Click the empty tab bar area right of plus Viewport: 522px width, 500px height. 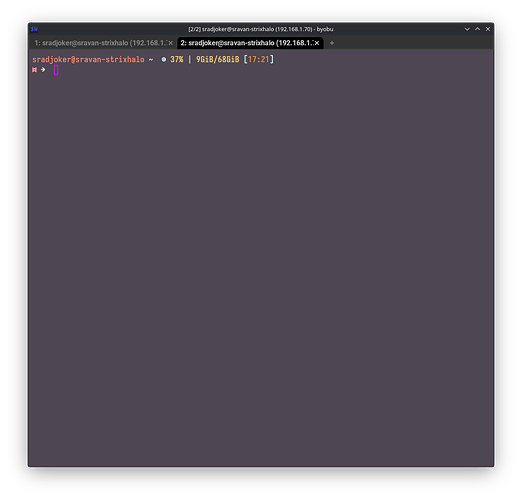[413, 43]
